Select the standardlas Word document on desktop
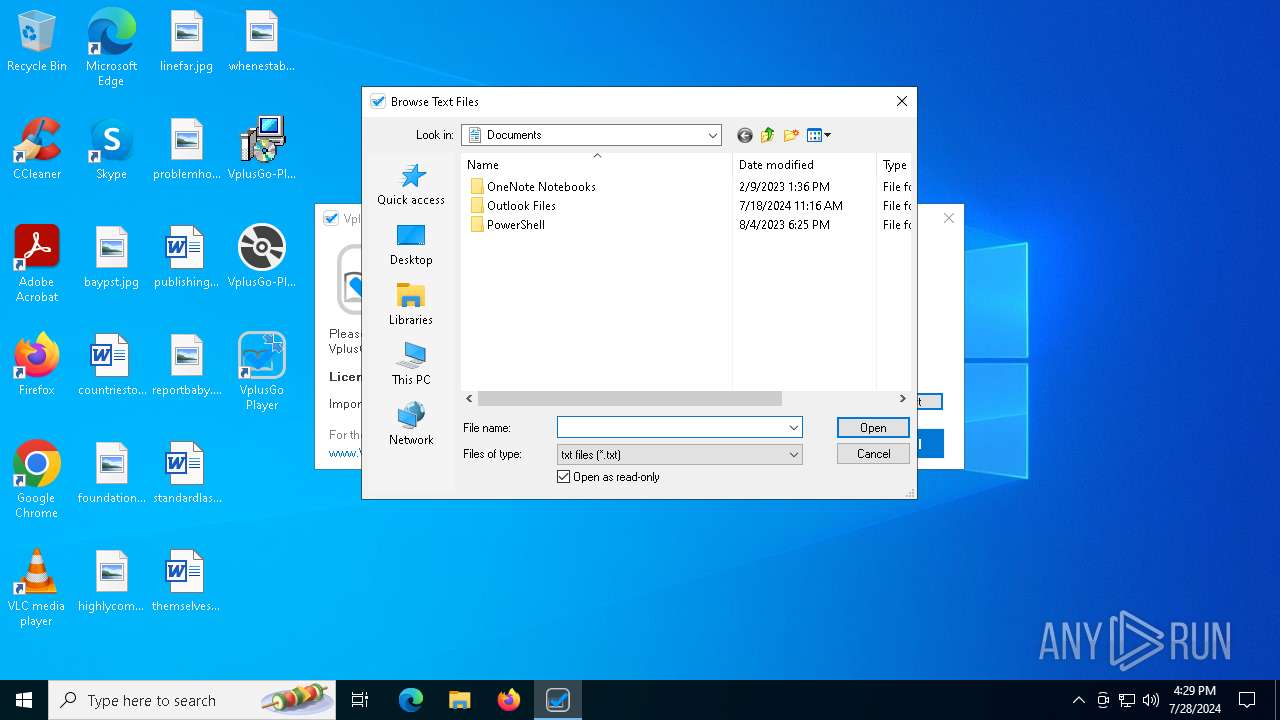This screenshot has width=1280, height=720. (x=186, y=474)
